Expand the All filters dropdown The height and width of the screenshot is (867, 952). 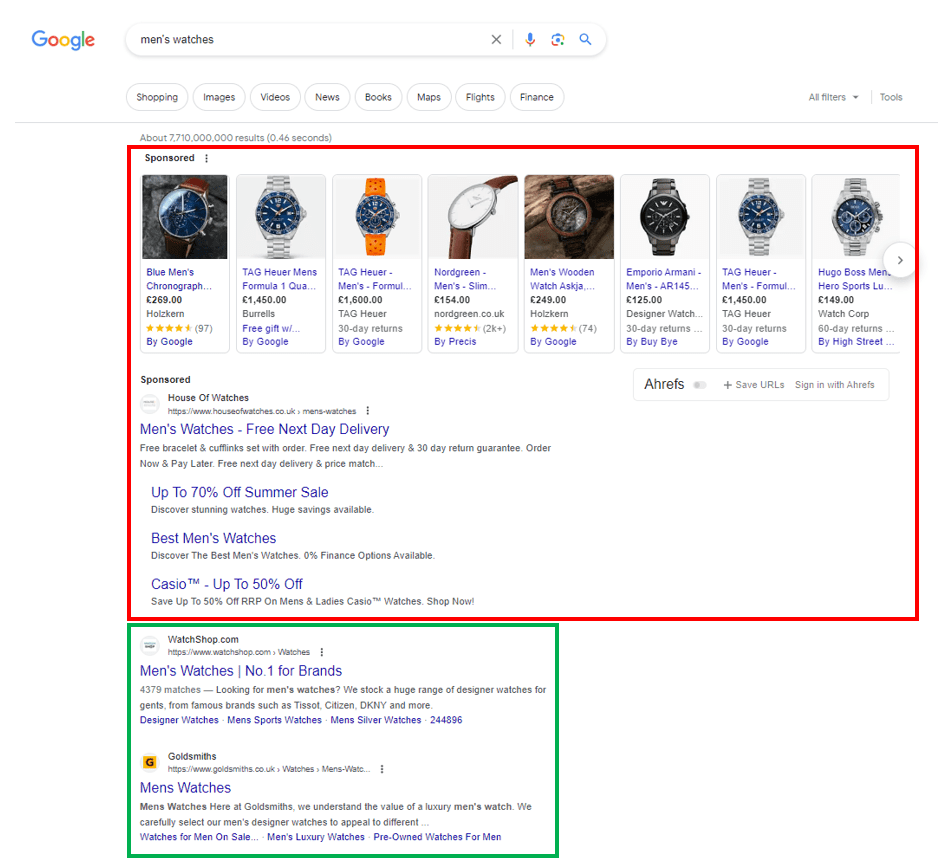[833, 97]
